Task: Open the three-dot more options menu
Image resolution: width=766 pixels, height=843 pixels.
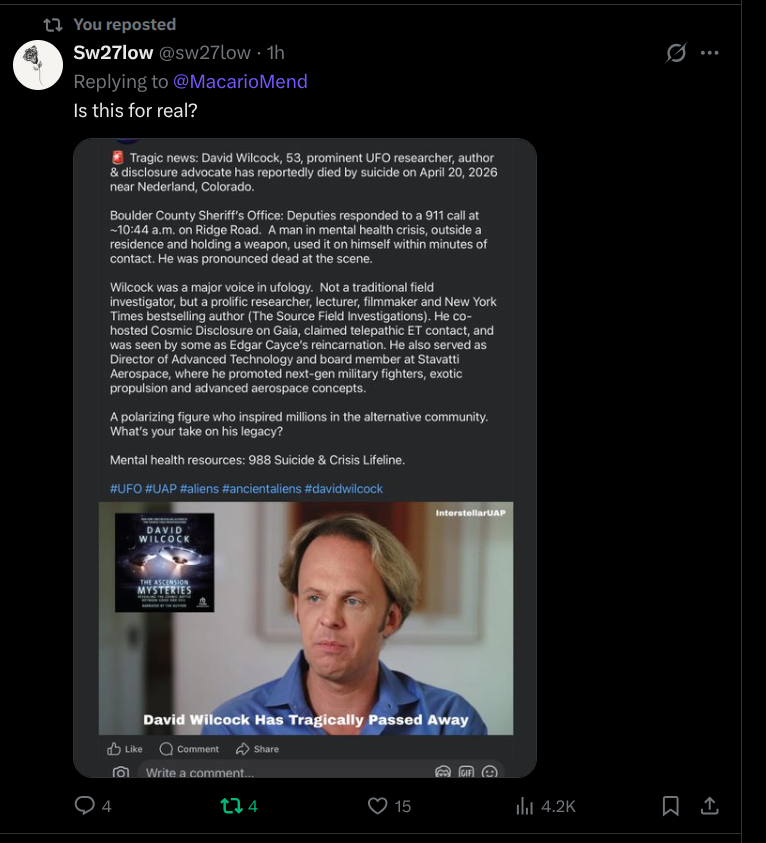Action: pyautogui.click(x=710, y=53)
